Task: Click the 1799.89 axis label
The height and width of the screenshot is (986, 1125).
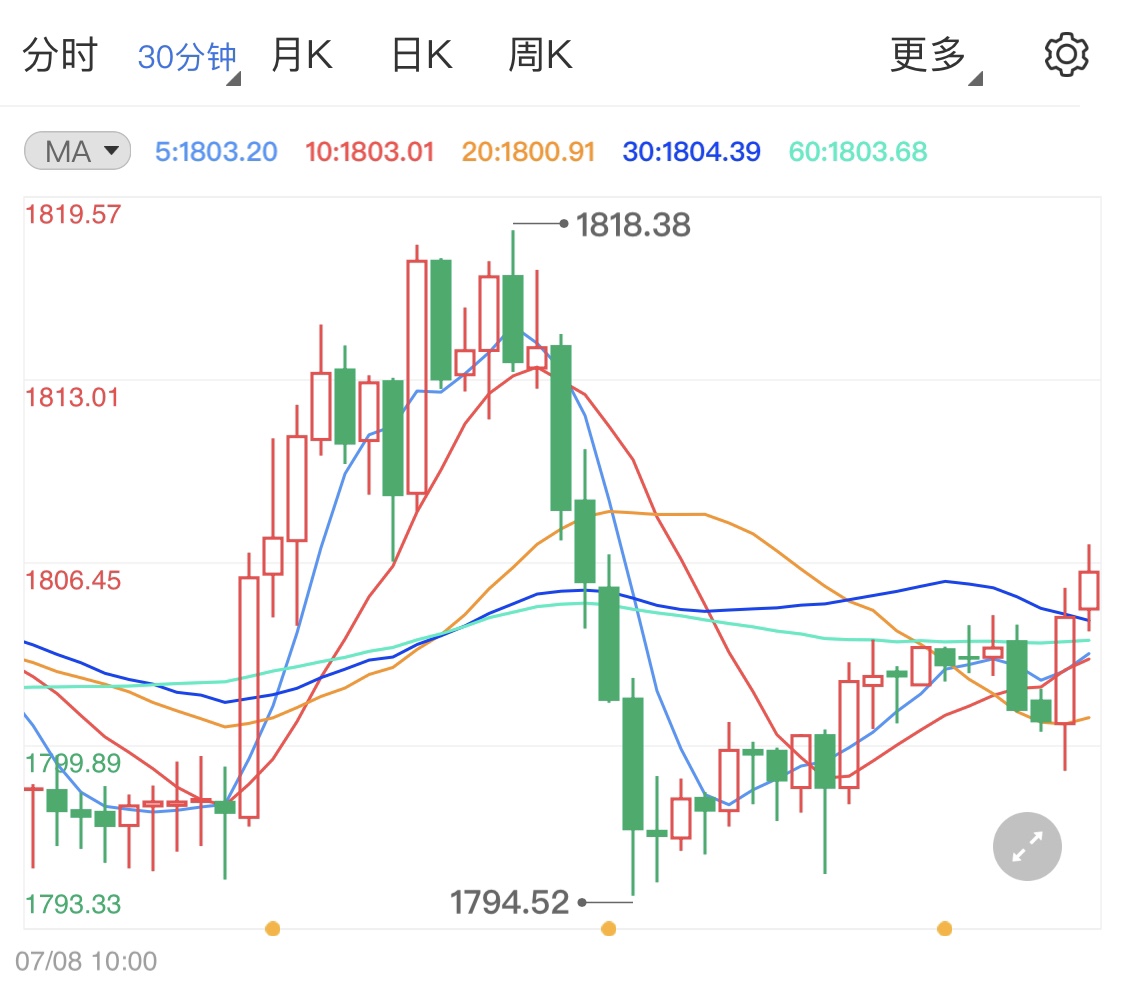Action: 73,764
